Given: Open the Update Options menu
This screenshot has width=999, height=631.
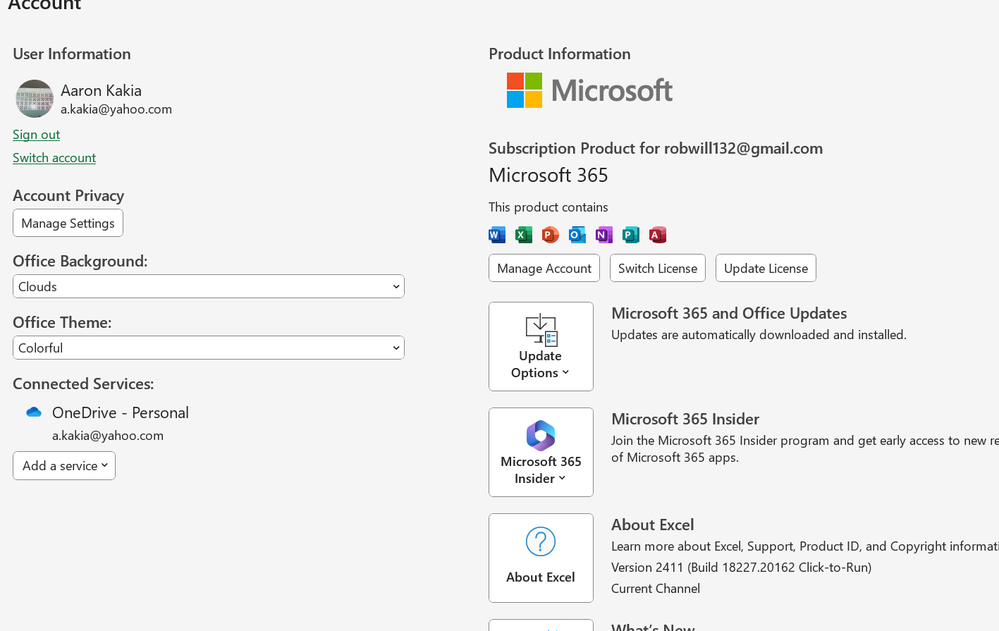Looking at the screenshot, I should (541, 346).
